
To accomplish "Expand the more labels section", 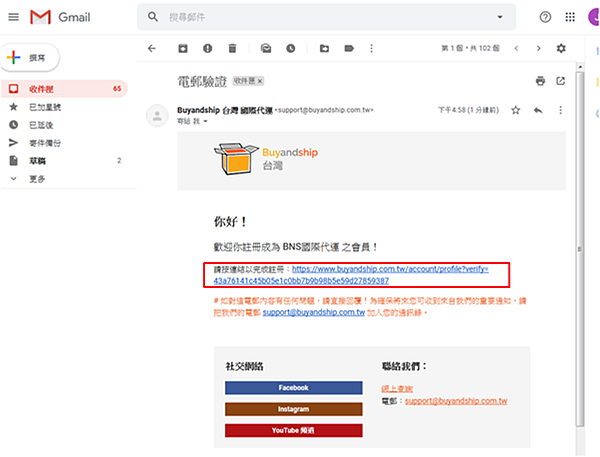I will coord(37,178).
